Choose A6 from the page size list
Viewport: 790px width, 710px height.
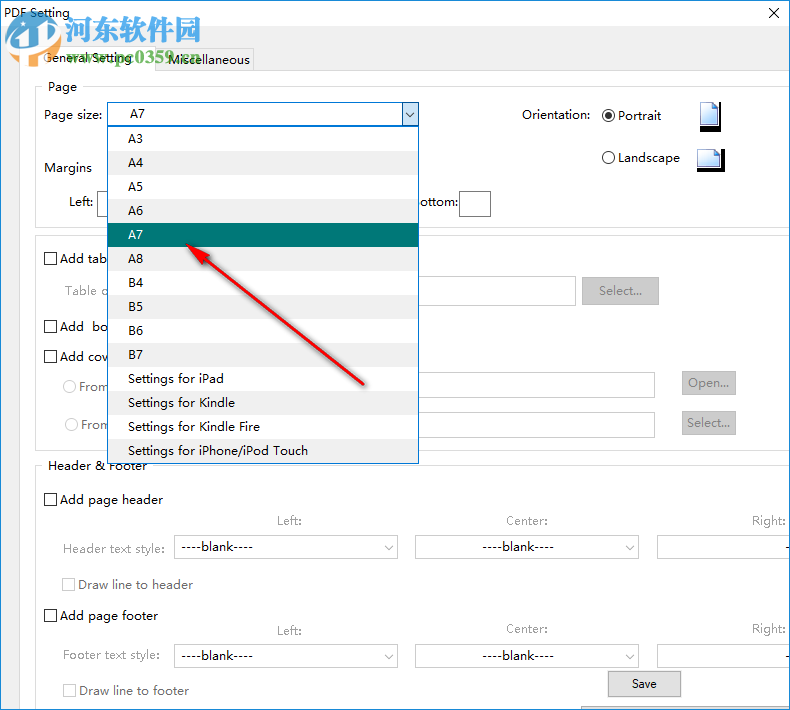pos(263,211)
